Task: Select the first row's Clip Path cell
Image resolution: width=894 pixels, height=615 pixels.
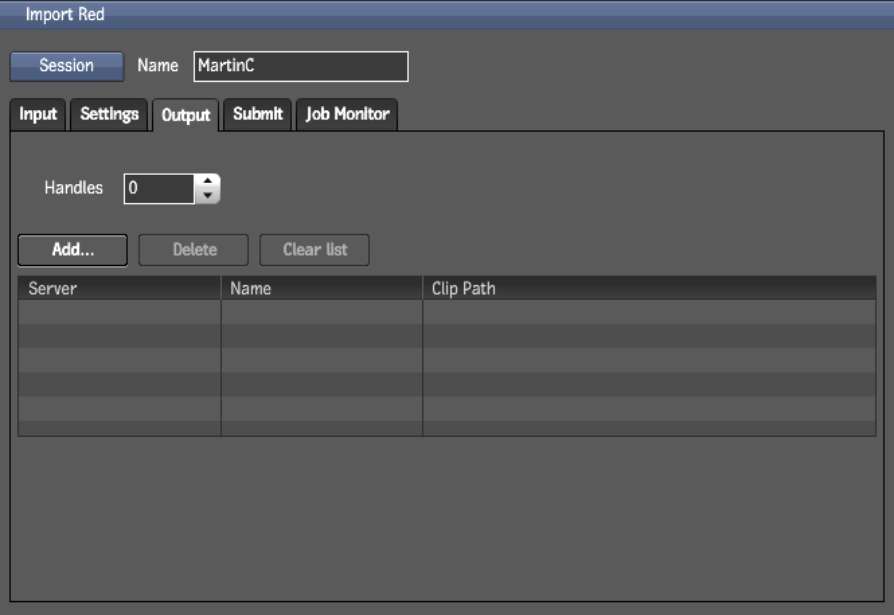Action: coord(649,312)
